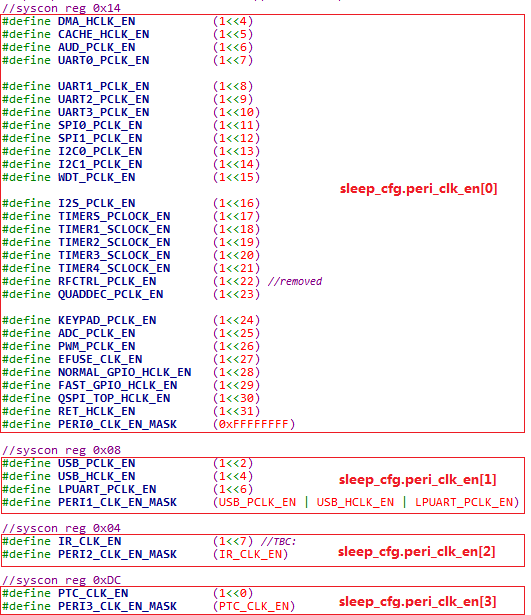This screenshot has width=531, height=615.
Task: Click the PERI1_CLK_EN_MASK macro name
Action: coord(118,502)
